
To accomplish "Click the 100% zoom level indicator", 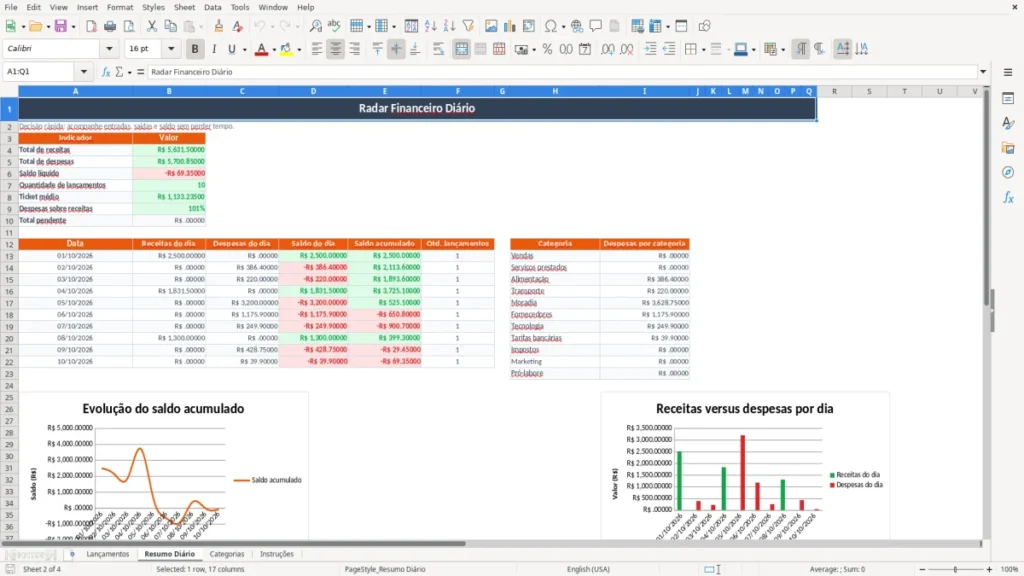I will click(1010, 569).
